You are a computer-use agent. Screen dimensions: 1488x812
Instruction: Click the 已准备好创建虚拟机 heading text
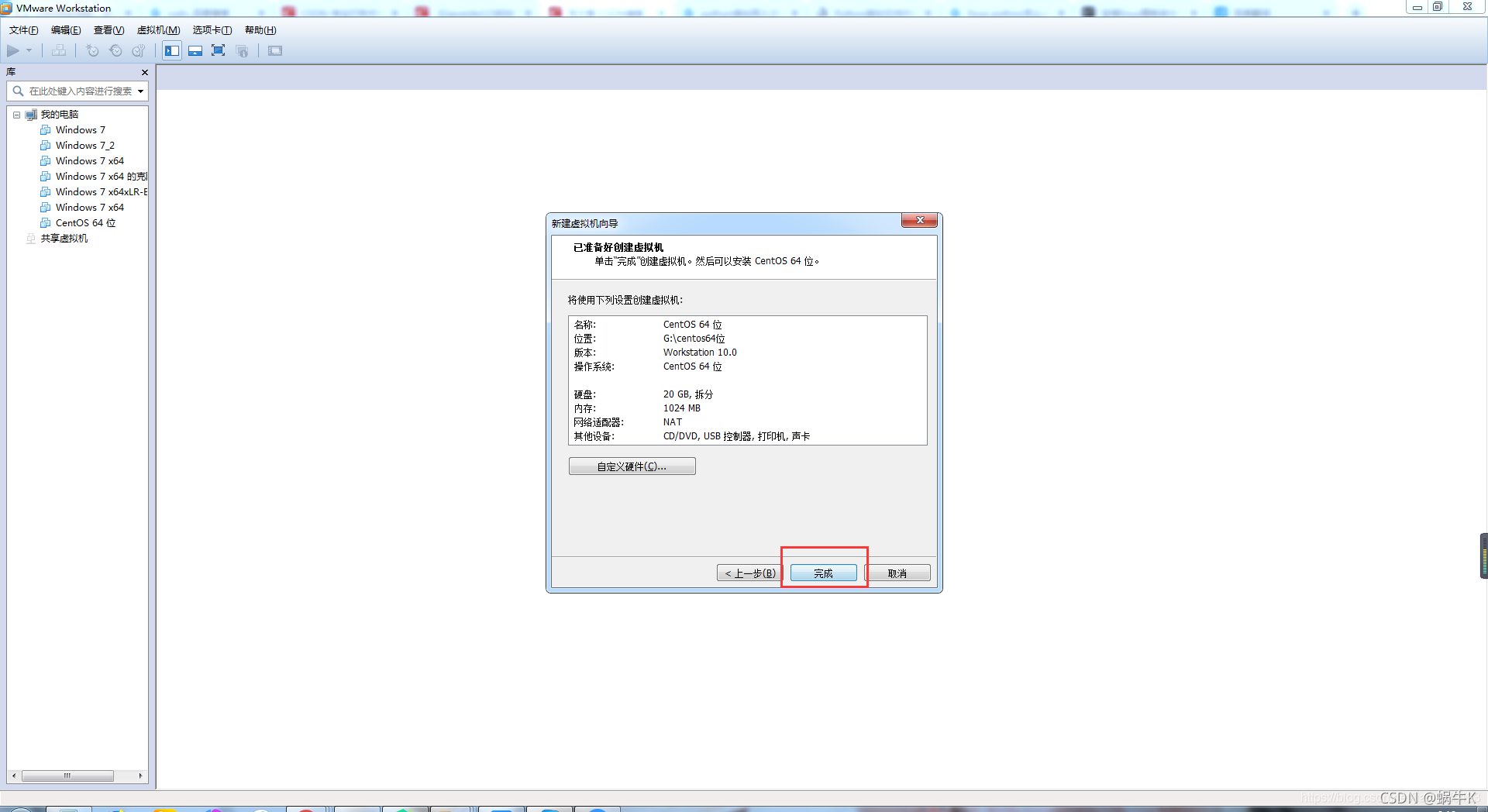point(618,248)
